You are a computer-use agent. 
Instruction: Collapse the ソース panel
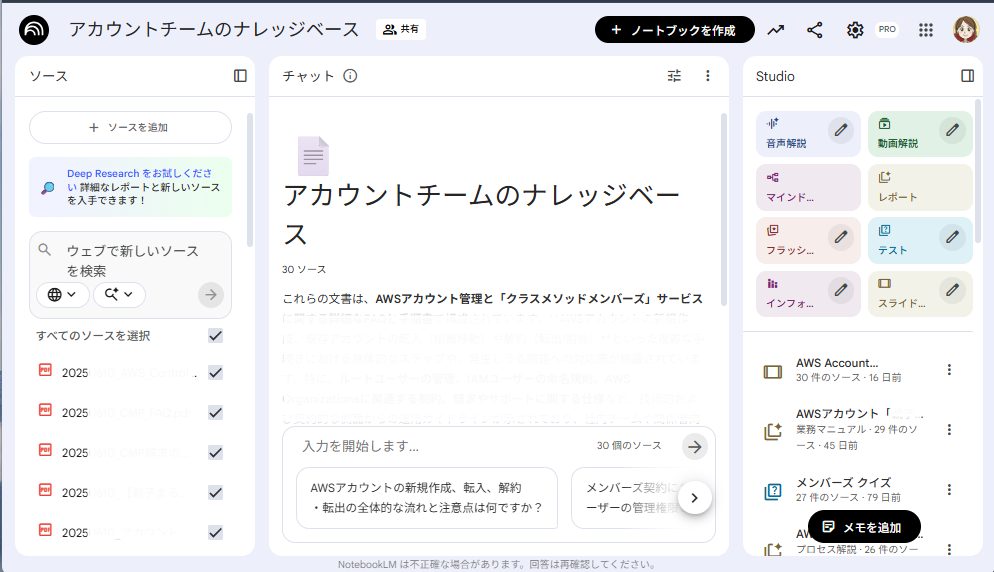pyautogui.click(x=240, y=76)
